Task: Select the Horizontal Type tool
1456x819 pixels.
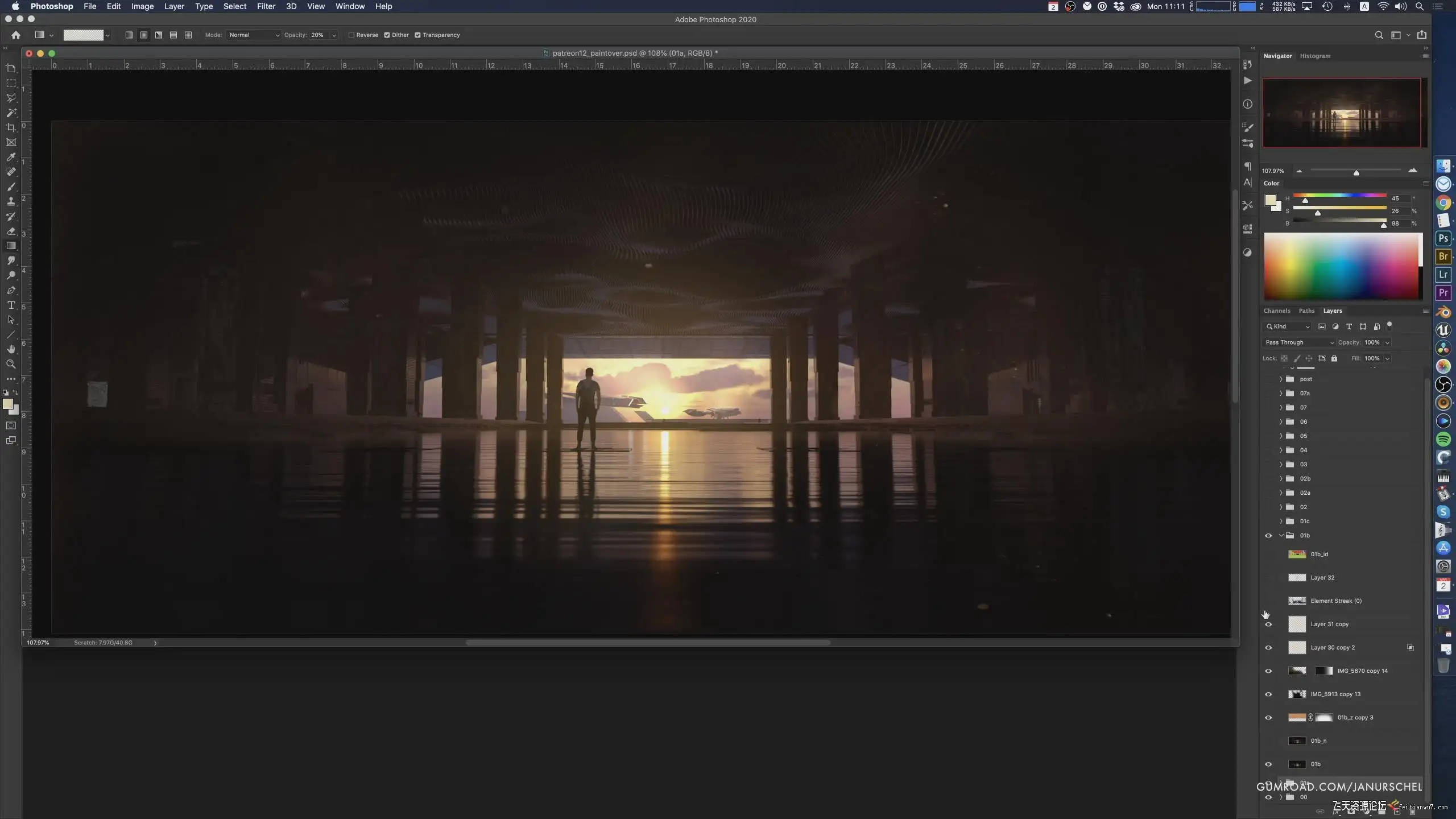Action: (11, 305)
